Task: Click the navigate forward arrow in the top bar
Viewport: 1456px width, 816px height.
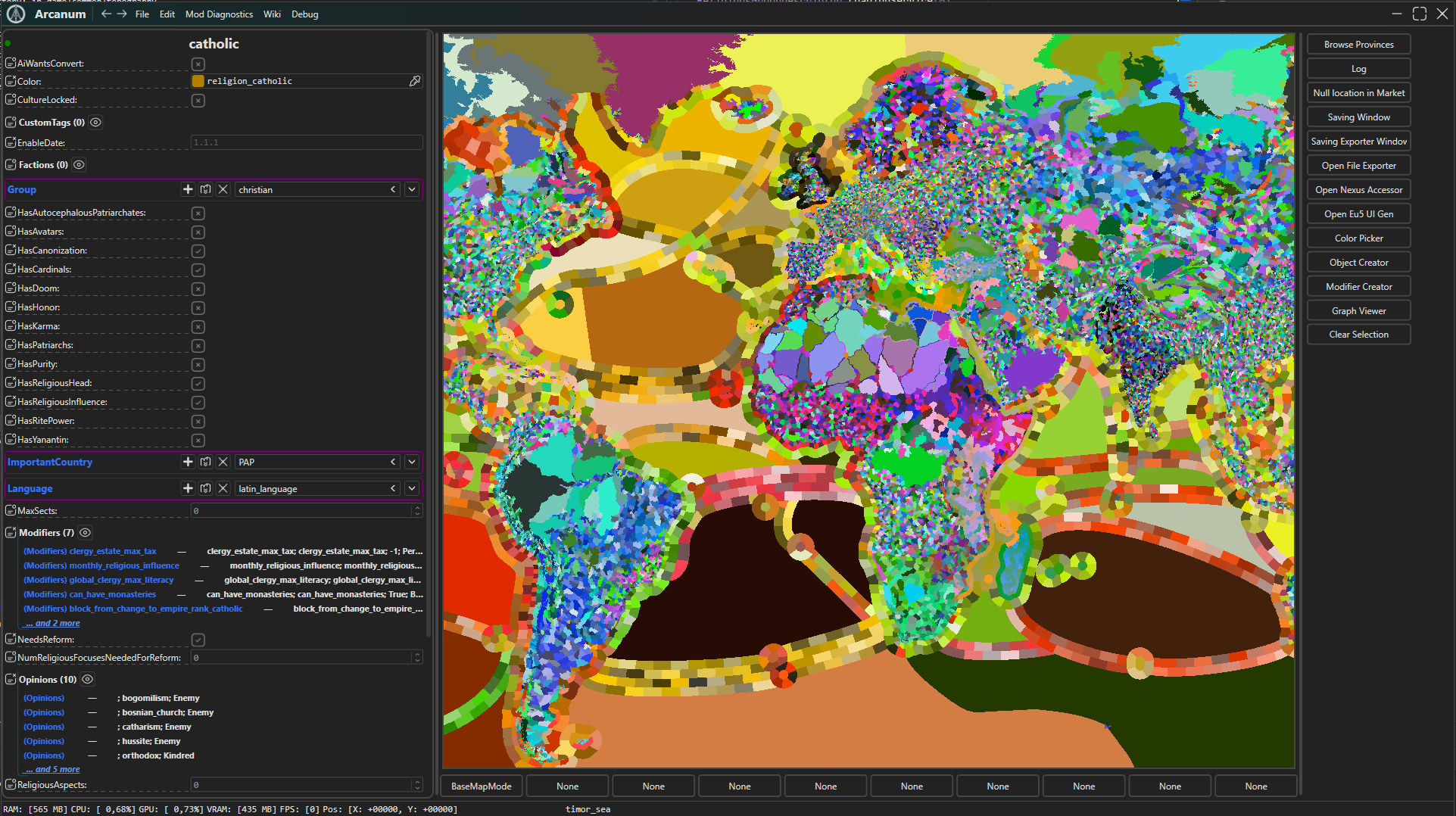Action: coord(121,14)
